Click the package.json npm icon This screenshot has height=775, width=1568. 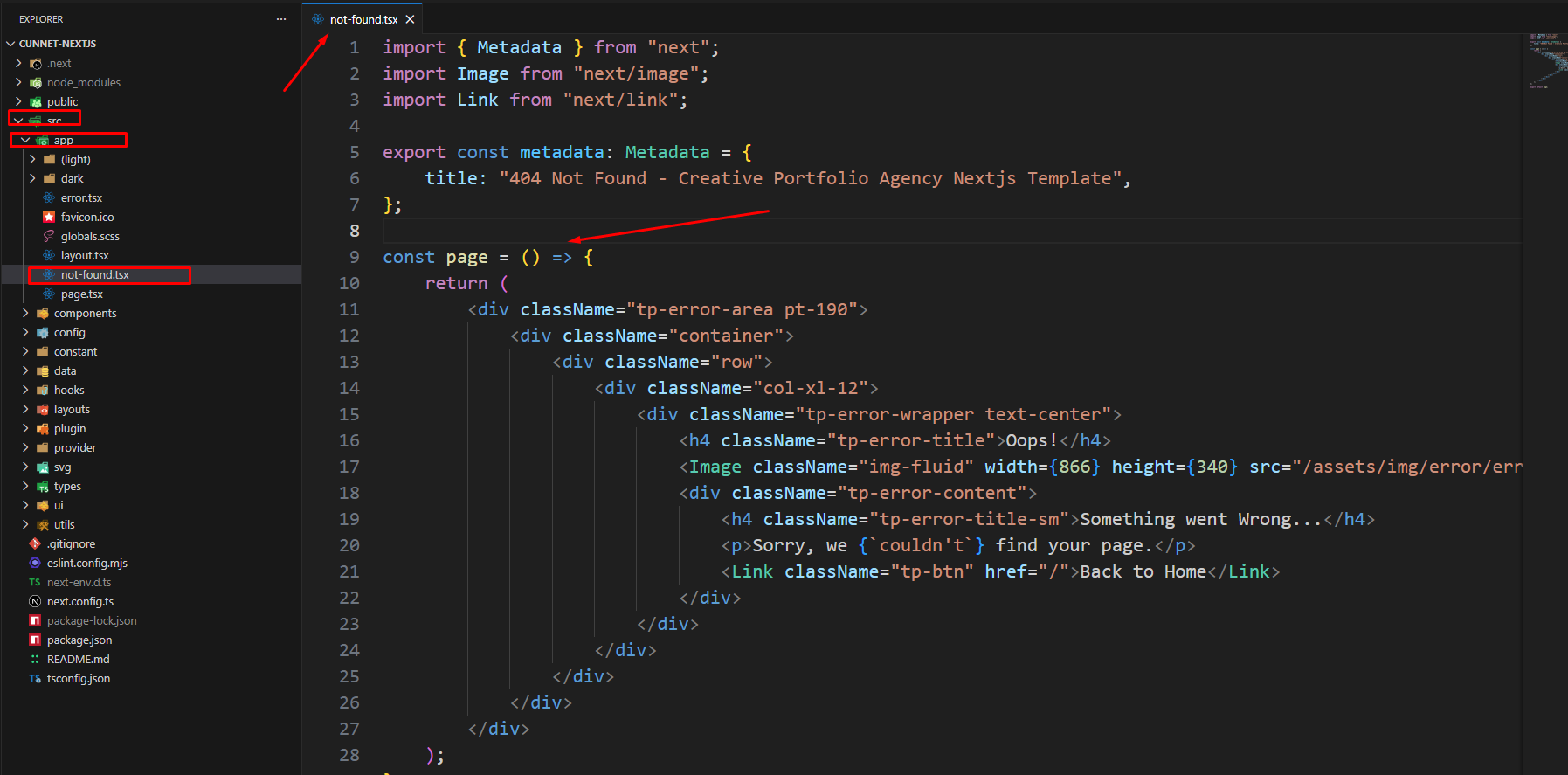tap(35, 640)
